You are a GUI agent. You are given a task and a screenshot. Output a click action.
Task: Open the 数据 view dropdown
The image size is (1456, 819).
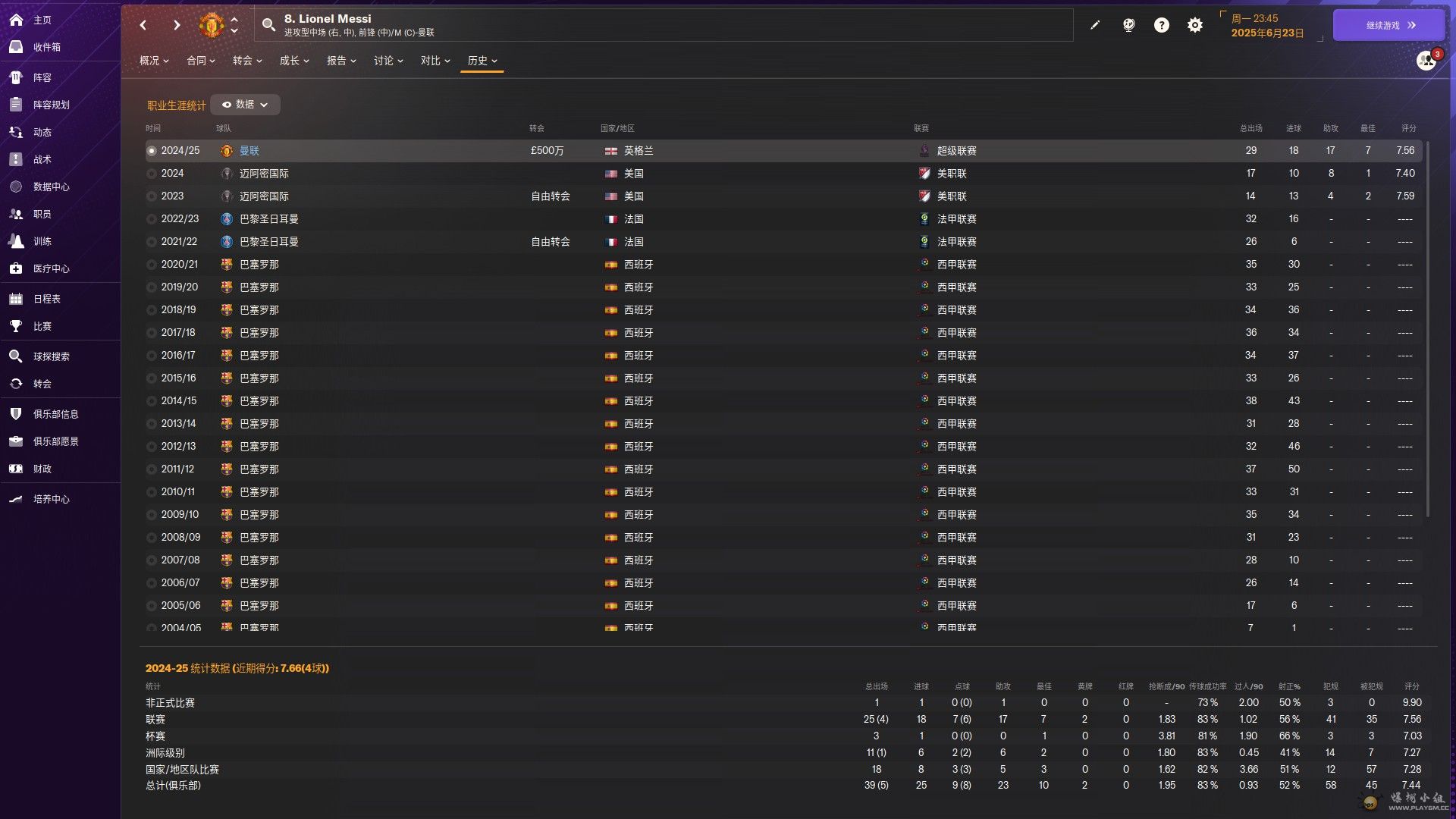tap(245, 105)
